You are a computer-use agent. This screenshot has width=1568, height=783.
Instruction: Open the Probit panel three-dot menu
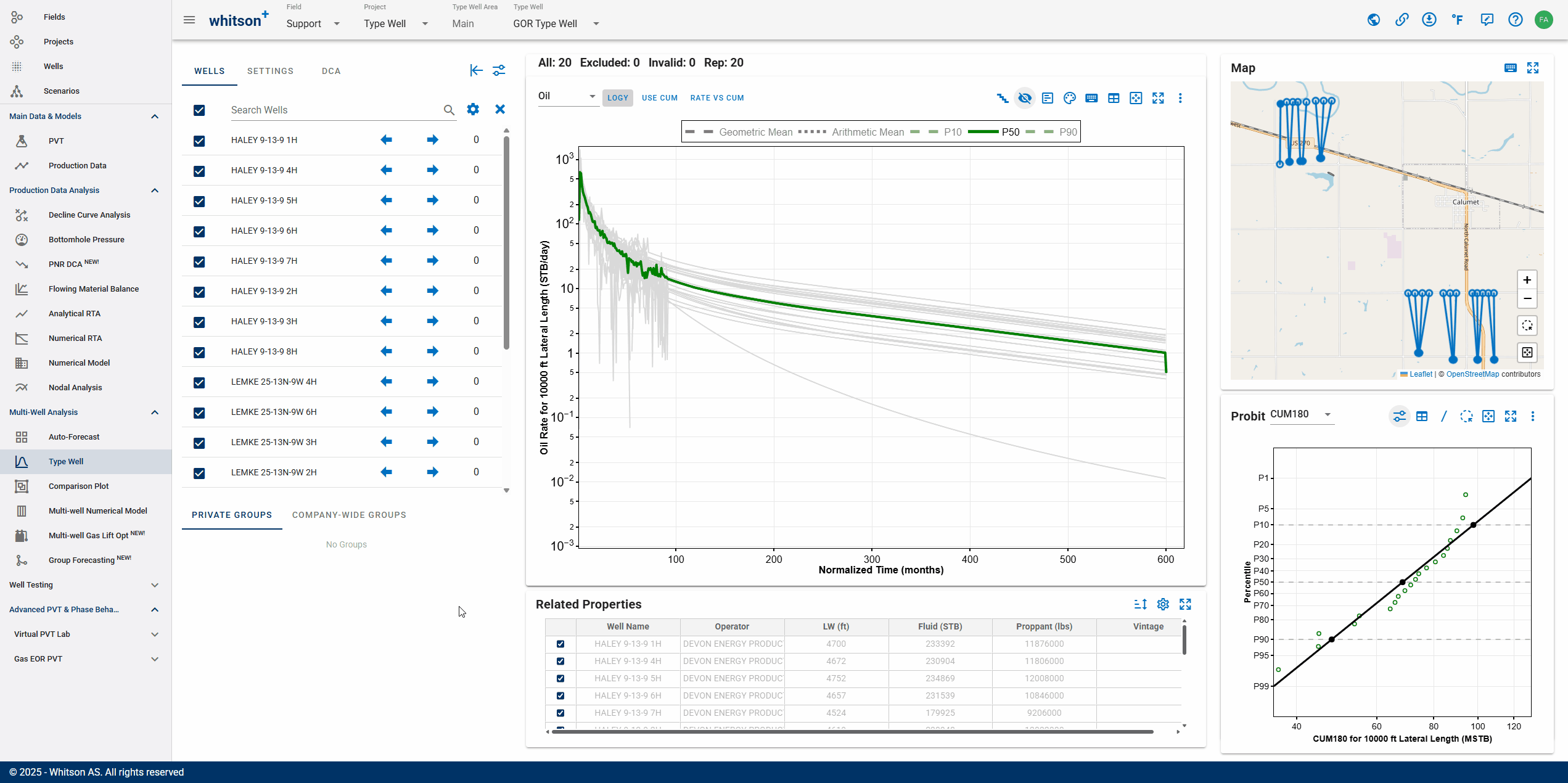1533,416
